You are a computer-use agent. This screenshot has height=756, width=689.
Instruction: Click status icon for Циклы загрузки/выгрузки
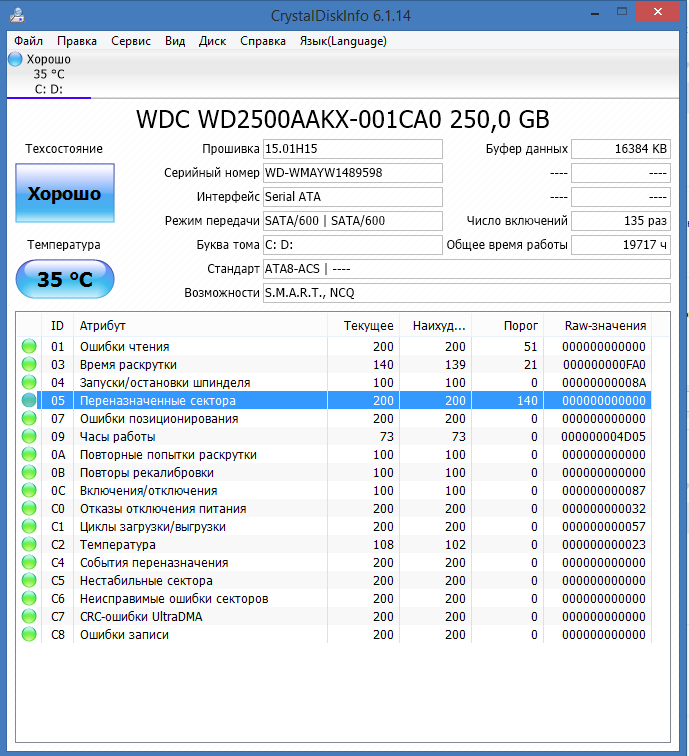pos(29,526)
